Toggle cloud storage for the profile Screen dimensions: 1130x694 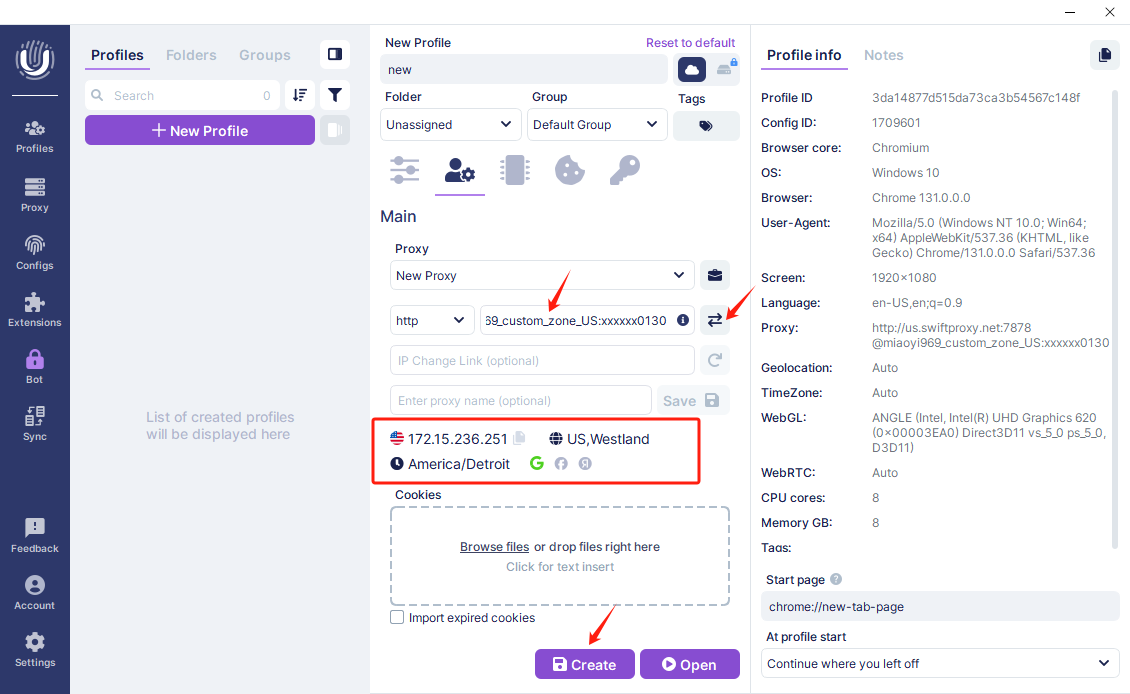pyautogui.click(x=692, y=69)
